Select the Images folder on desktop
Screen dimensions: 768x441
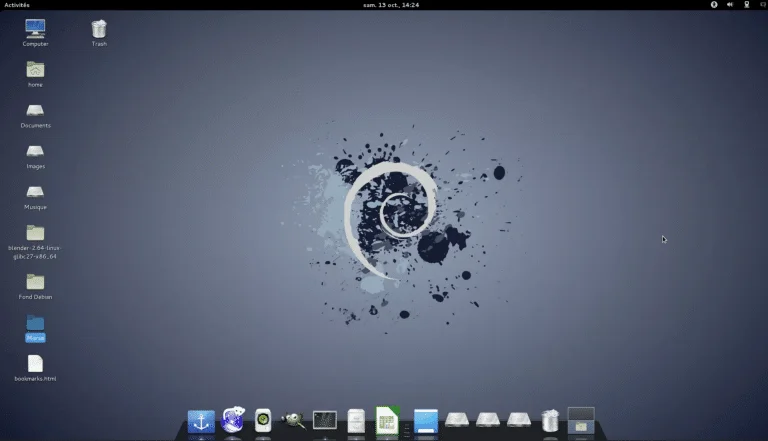point(35,152)
